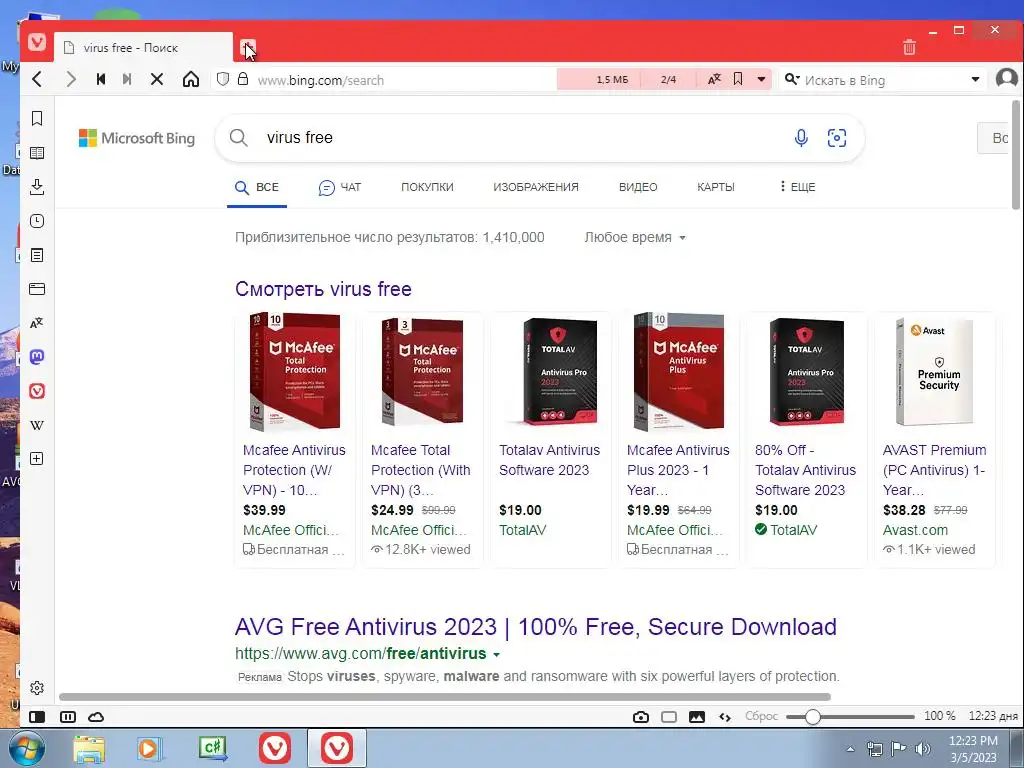Capture page with camera icon
This screenshot has width=1024, height=768.
coord(641,717)
